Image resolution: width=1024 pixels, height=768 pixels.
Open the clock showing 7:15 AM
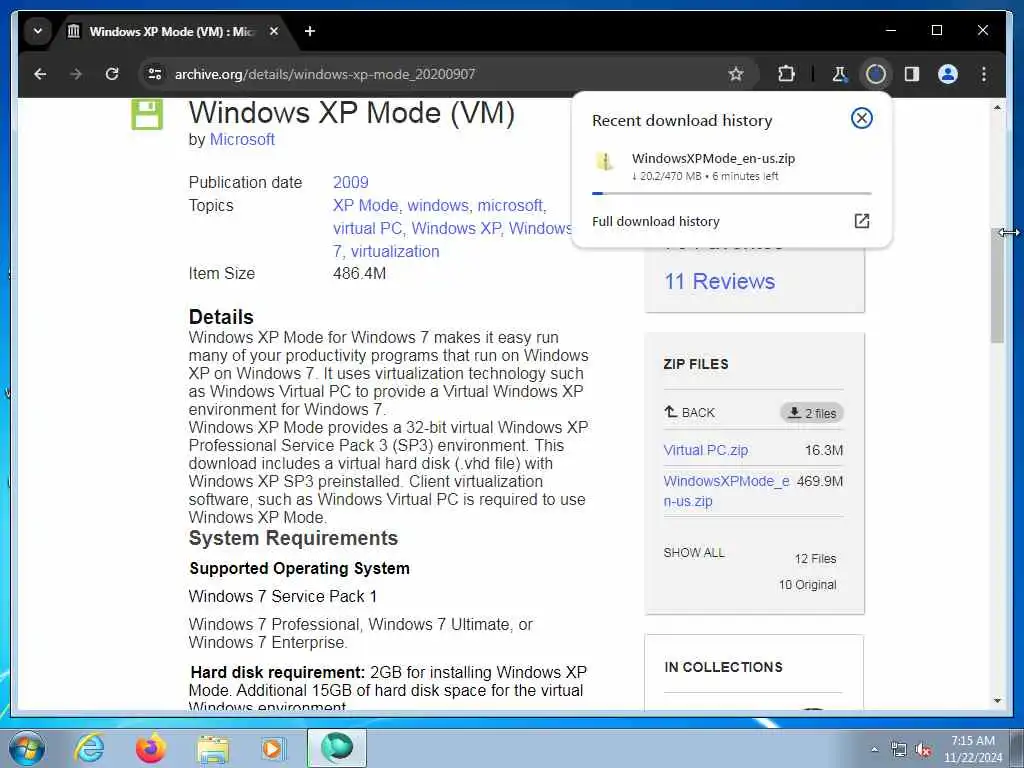click(973, 749)
